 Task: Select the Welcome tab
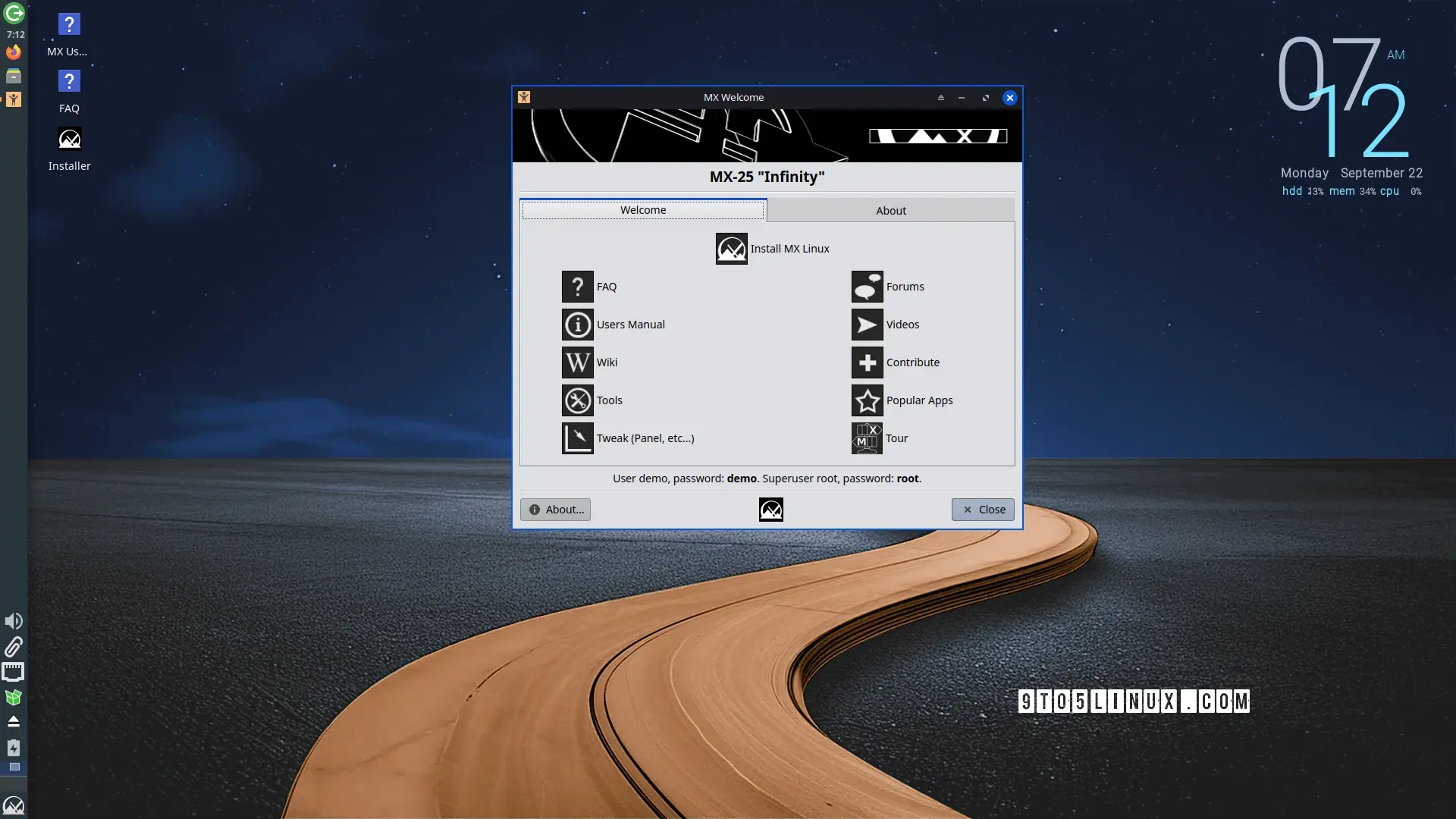coord(643,210)
